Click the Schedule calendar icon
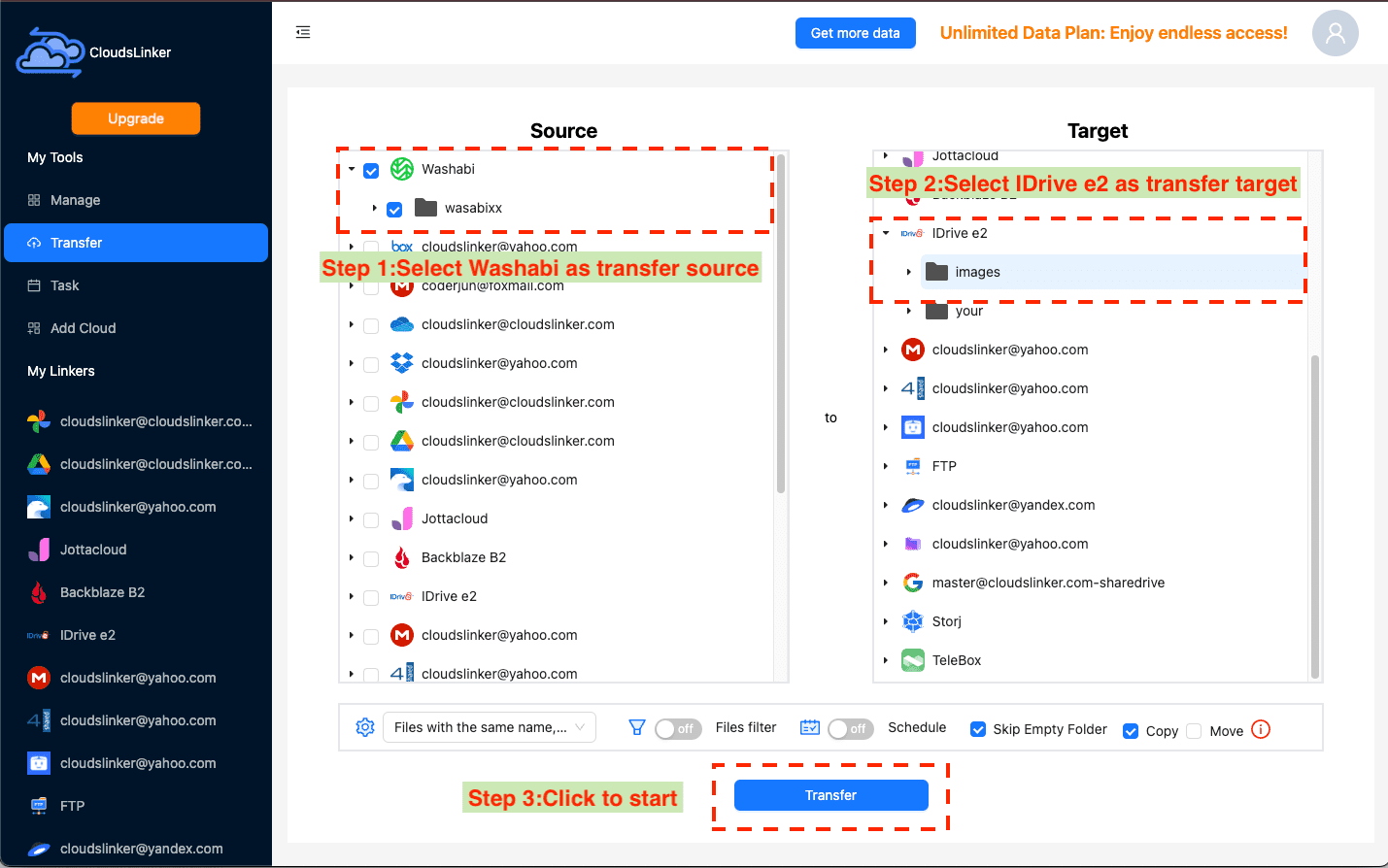This screenshot has height=868, width=1388. pyautogui.click(x=810, y=727)
